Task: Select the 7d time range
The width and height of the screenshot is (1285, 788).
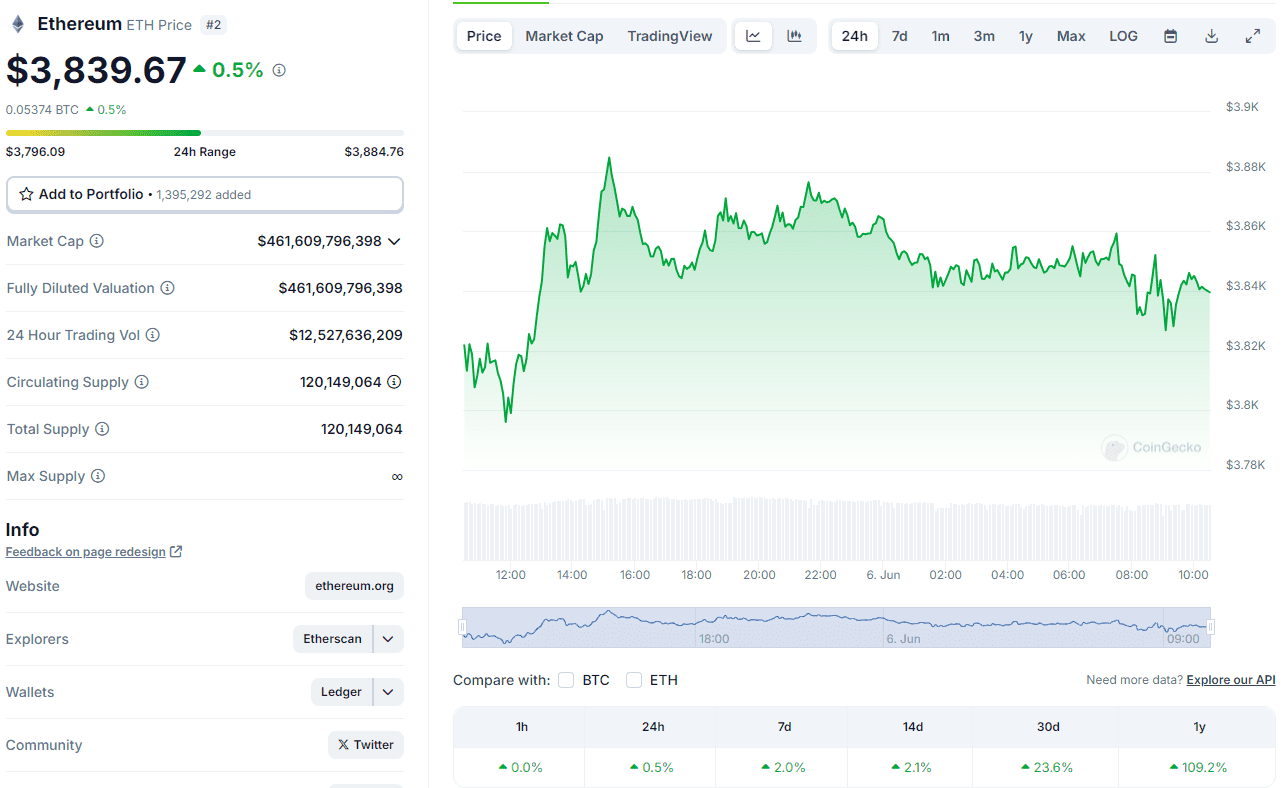Action: click(899, 36)
